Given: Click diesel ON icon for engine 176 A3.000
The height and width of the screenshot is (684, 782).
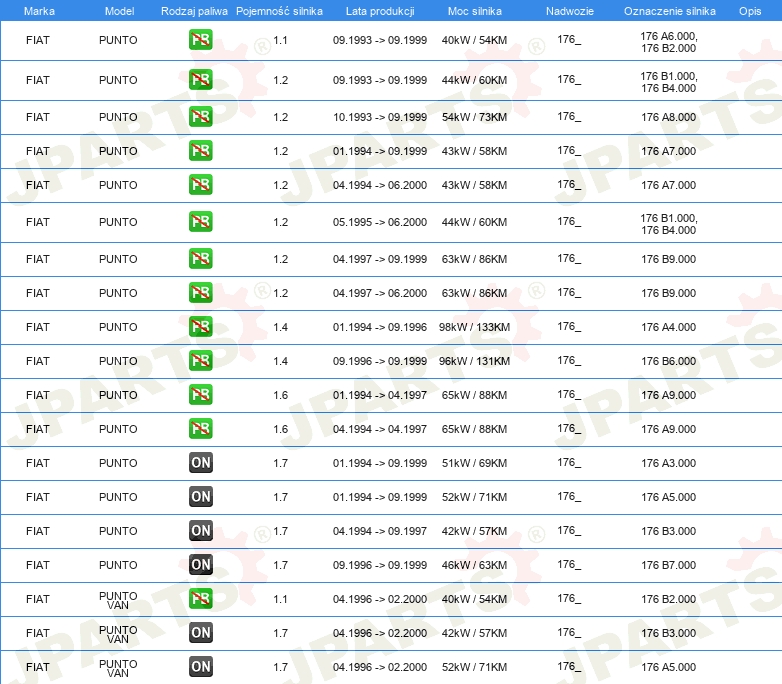Looking at the screenshot, I should [200, 462].
